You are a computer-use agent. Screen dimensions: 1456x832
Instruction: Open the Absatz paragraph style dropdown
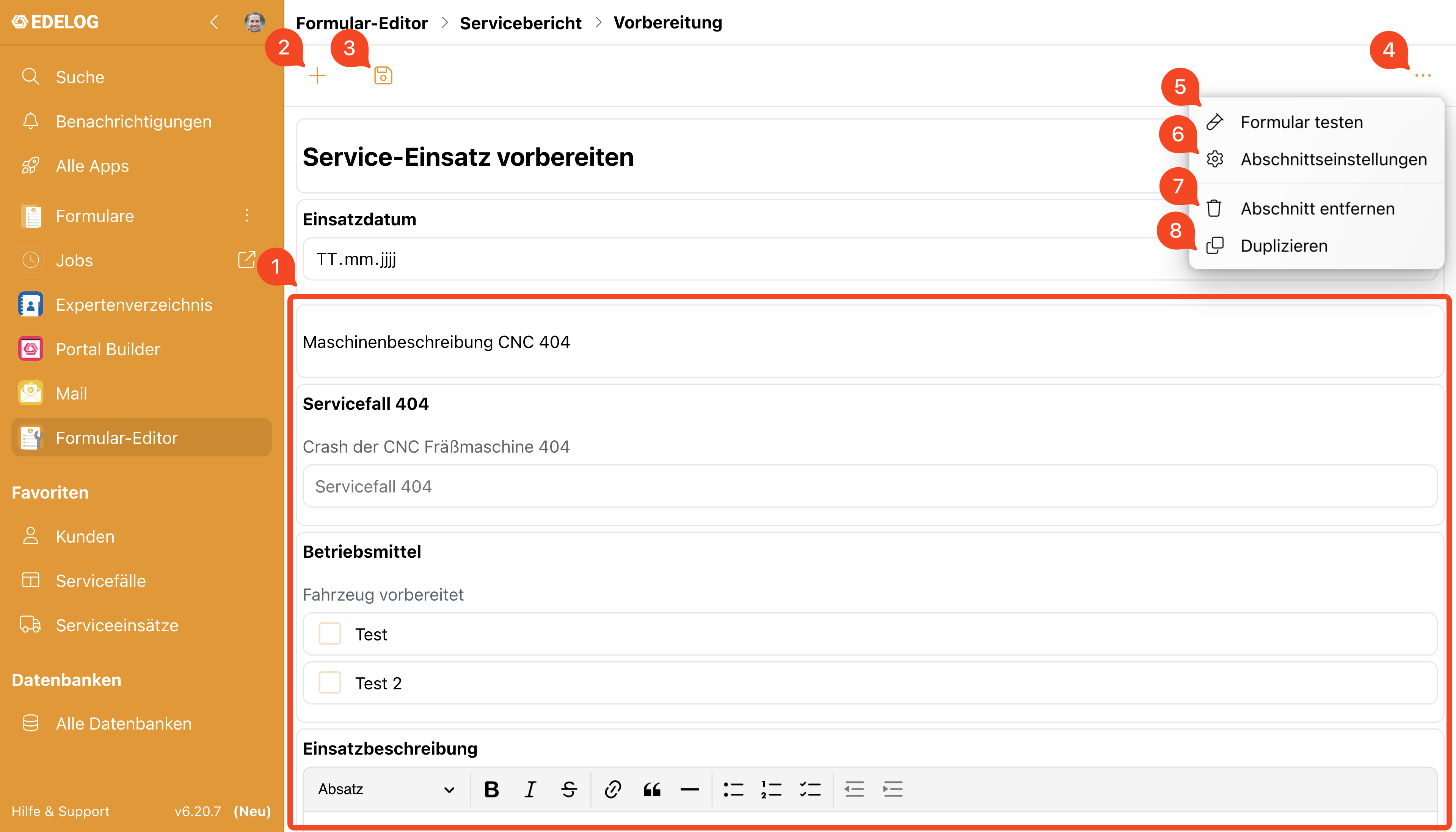click(386, 789)
